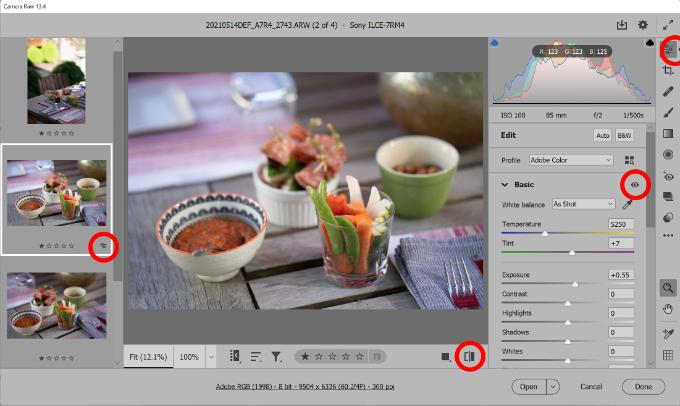The image size is (680, 406).
Task: Click the Open button
Action: coord(529,386)
